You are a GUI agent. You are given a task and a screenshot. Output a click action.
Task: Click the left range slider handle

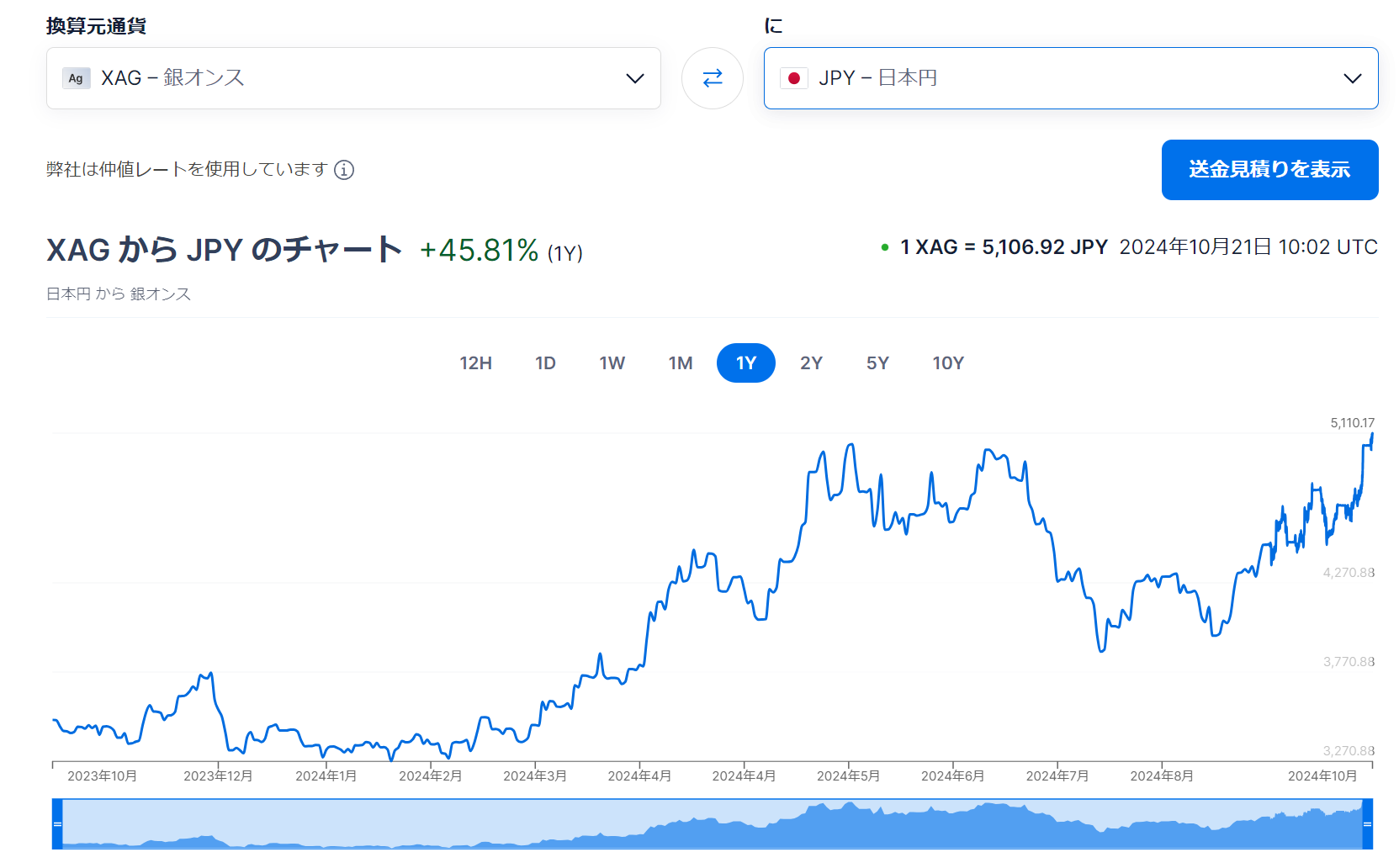tap(57, 823)
